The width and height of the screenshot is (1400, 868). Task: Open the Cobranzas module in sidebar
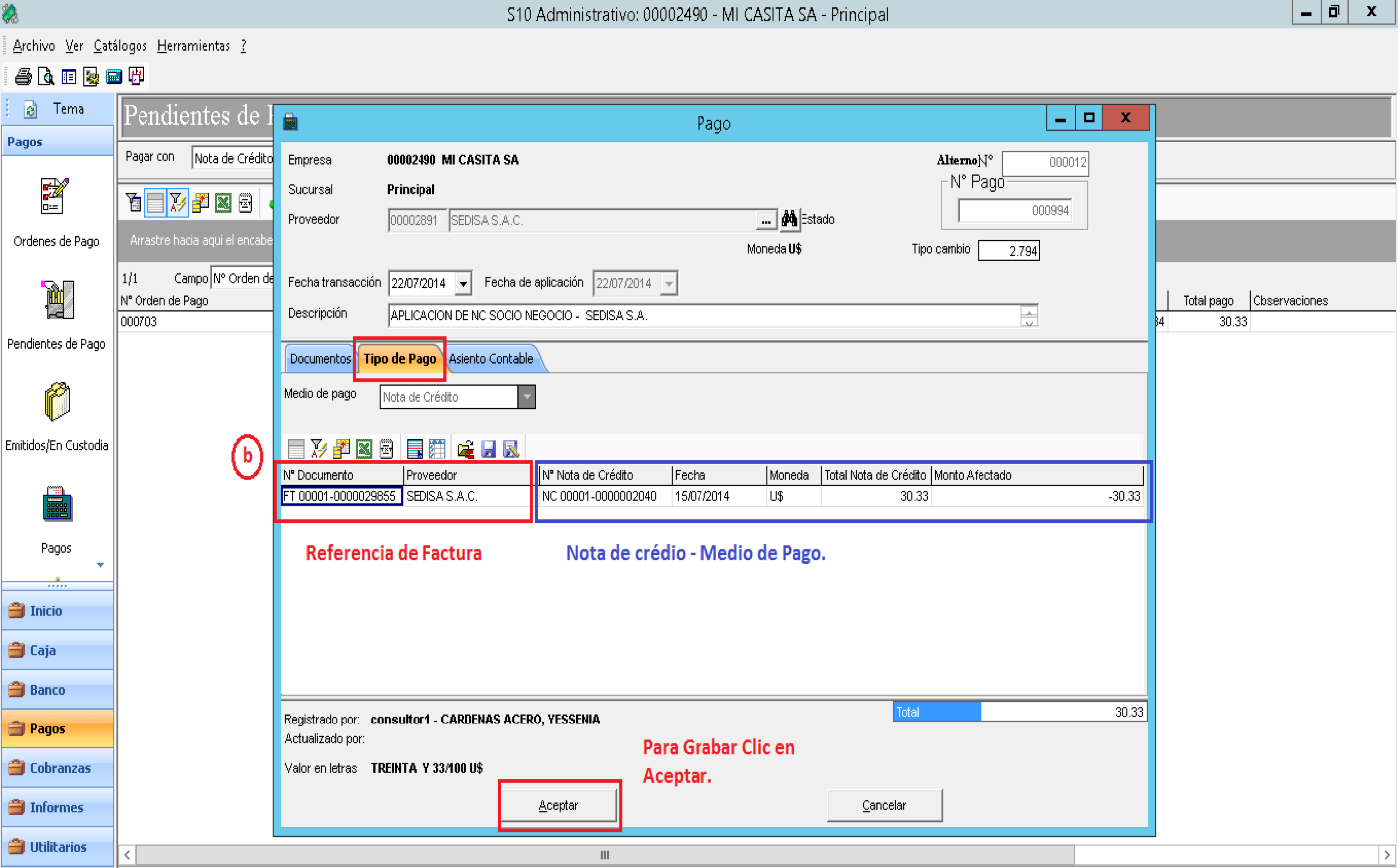[x=57, y=768]
